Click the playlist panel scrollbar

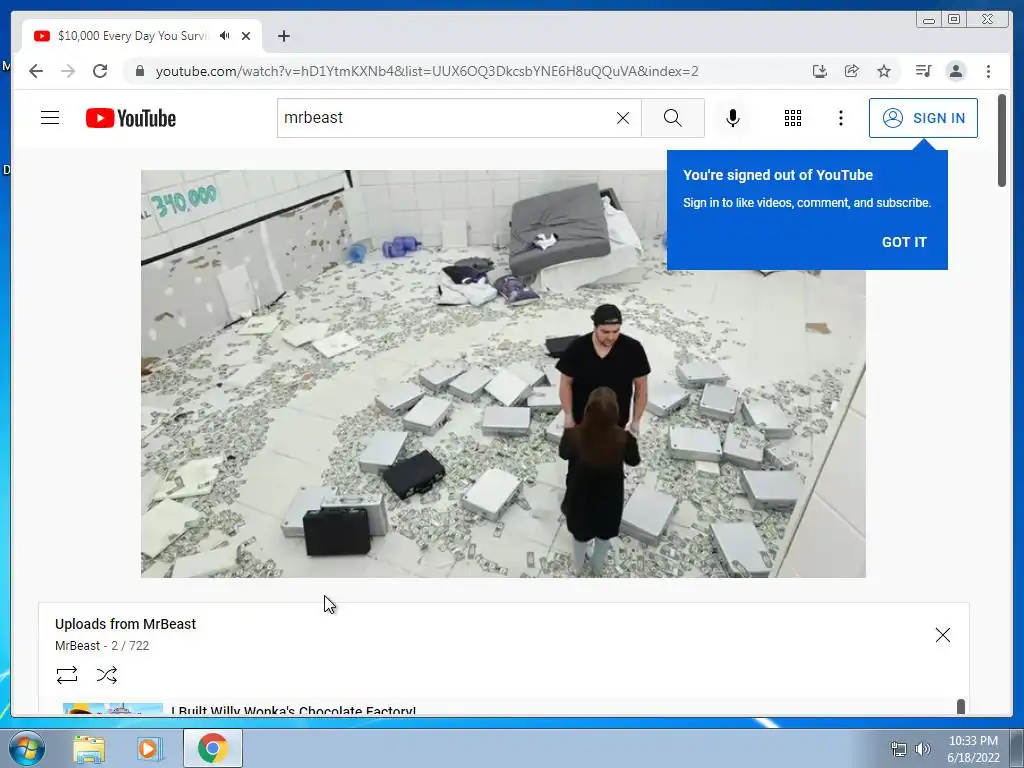(961, 706)
